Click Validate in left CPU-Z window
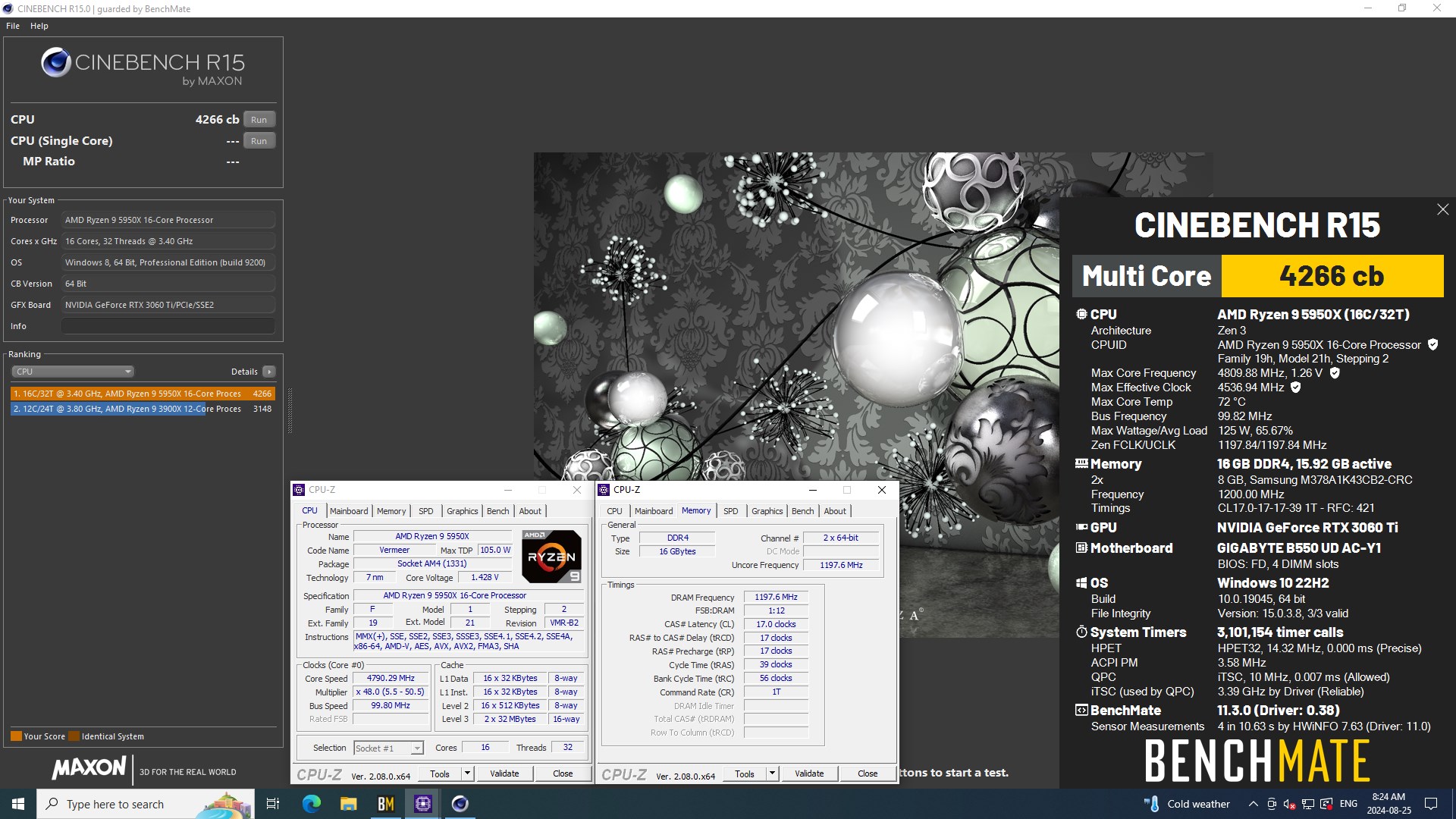The width and height of the screenshot is (1456, 819). [504, 774]
